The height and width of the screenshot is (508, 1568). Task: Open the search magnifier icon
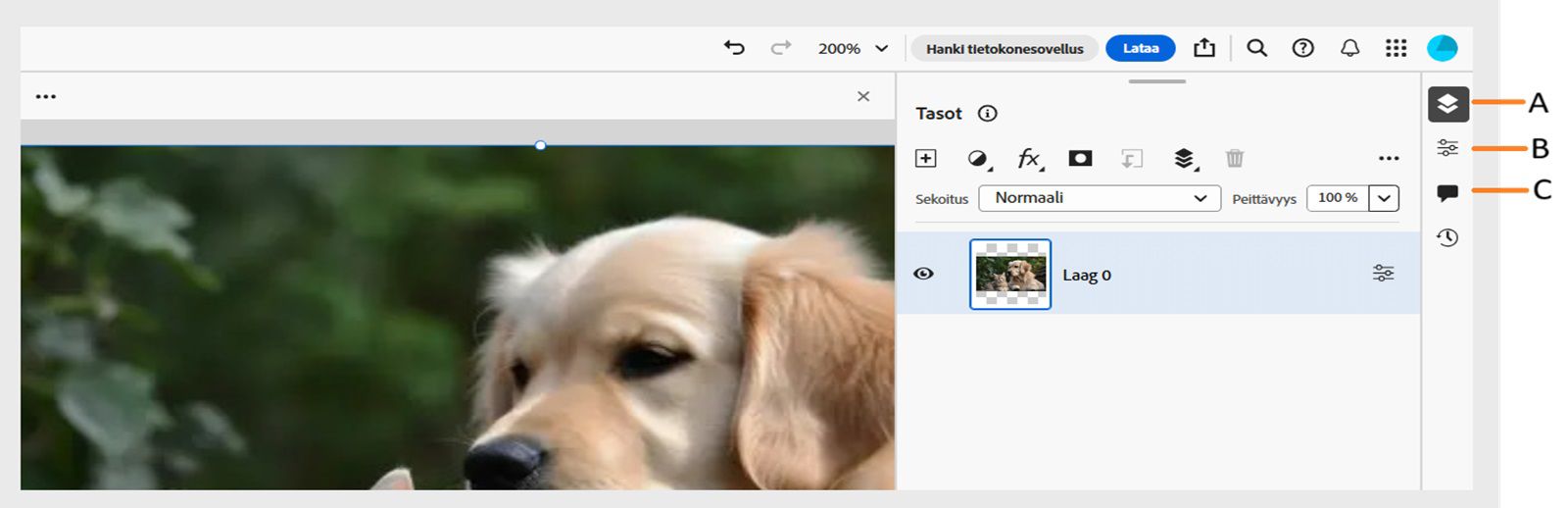pyautogui.click(x=1256, y=47)
